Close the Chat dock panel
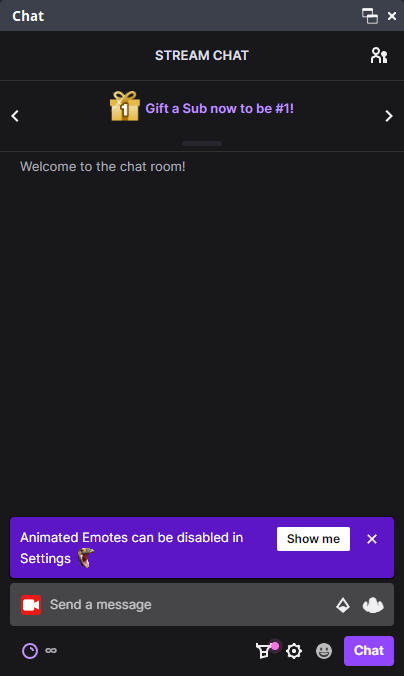Viewport: 404px width, 676px height. 392,16
